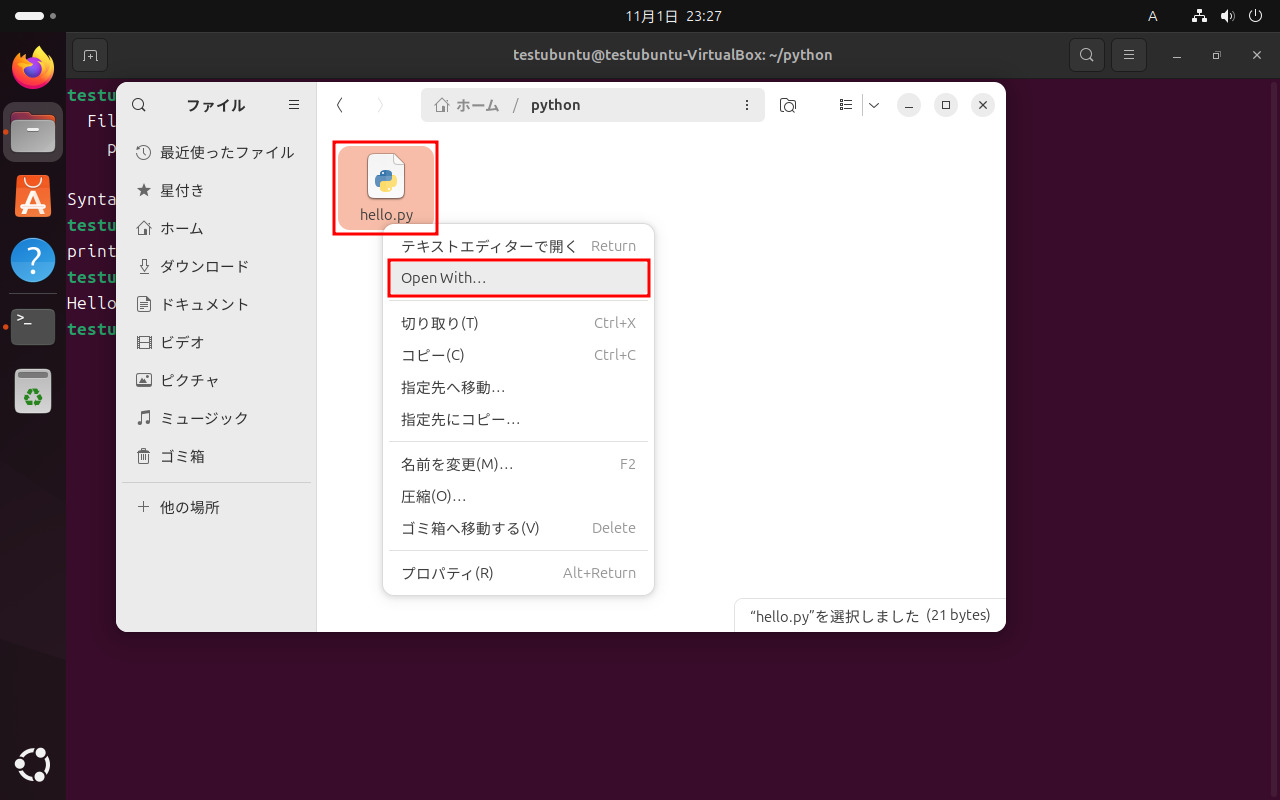1280x800 pixels.
Task: Open the Terminal header search
Action: (x=1086, y=55)
